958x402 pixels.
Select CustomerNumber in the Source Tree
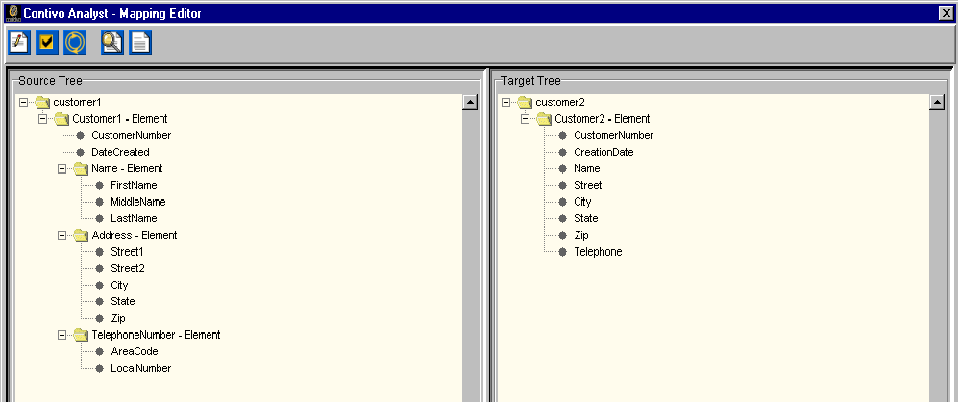pyautogui.click(x=131, y=135)
